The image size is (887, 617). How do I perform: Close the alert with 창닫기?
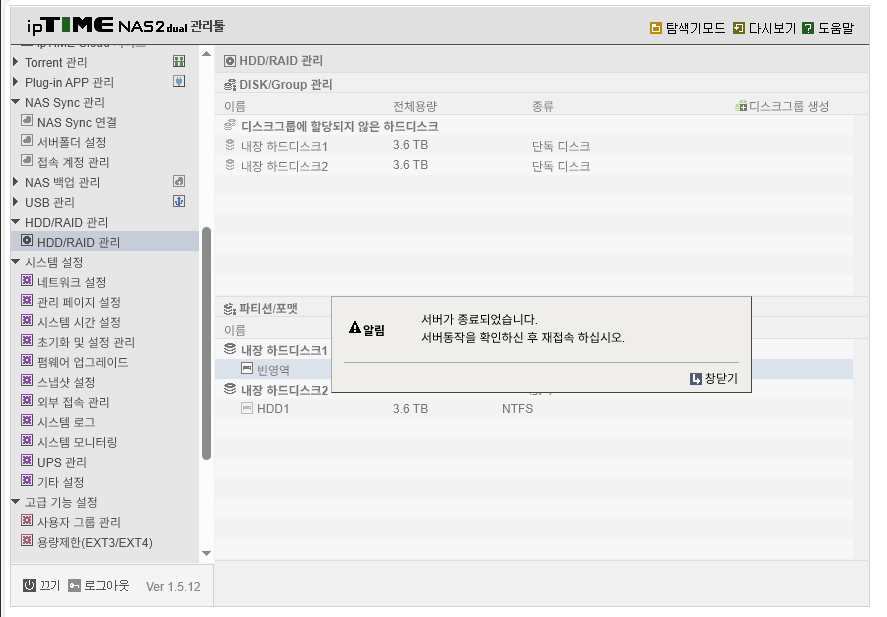(714, 378)
